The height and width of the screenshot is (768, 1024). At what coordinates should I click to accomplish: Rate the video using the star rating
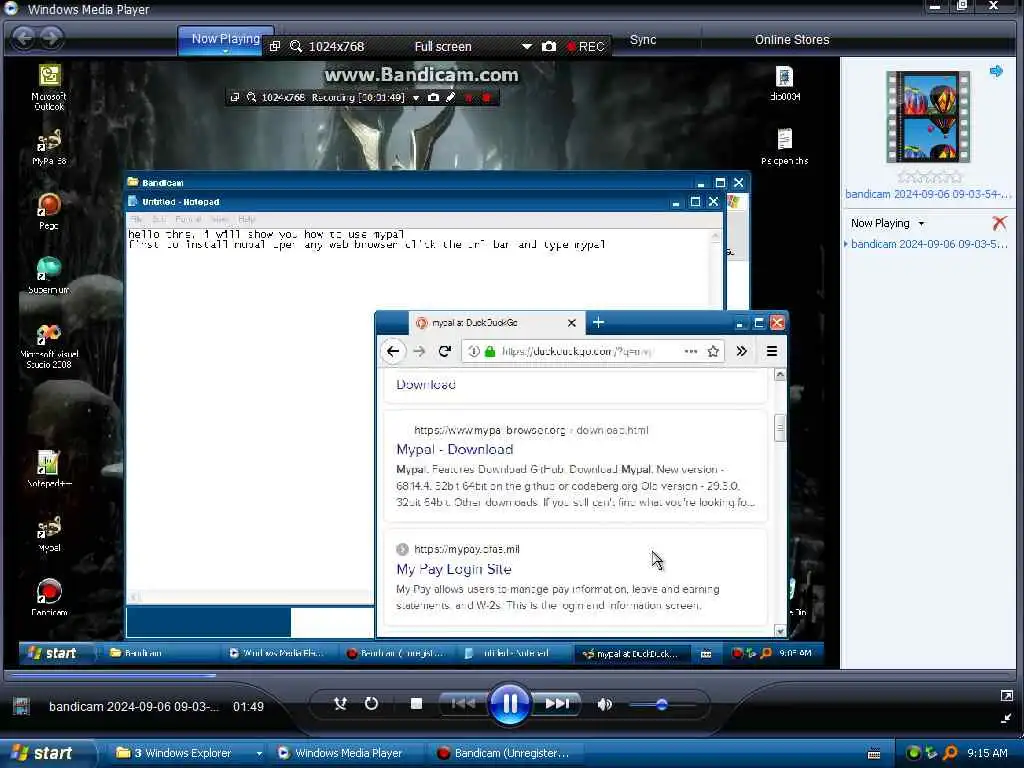pyautogui.click(x=929, y=176)
